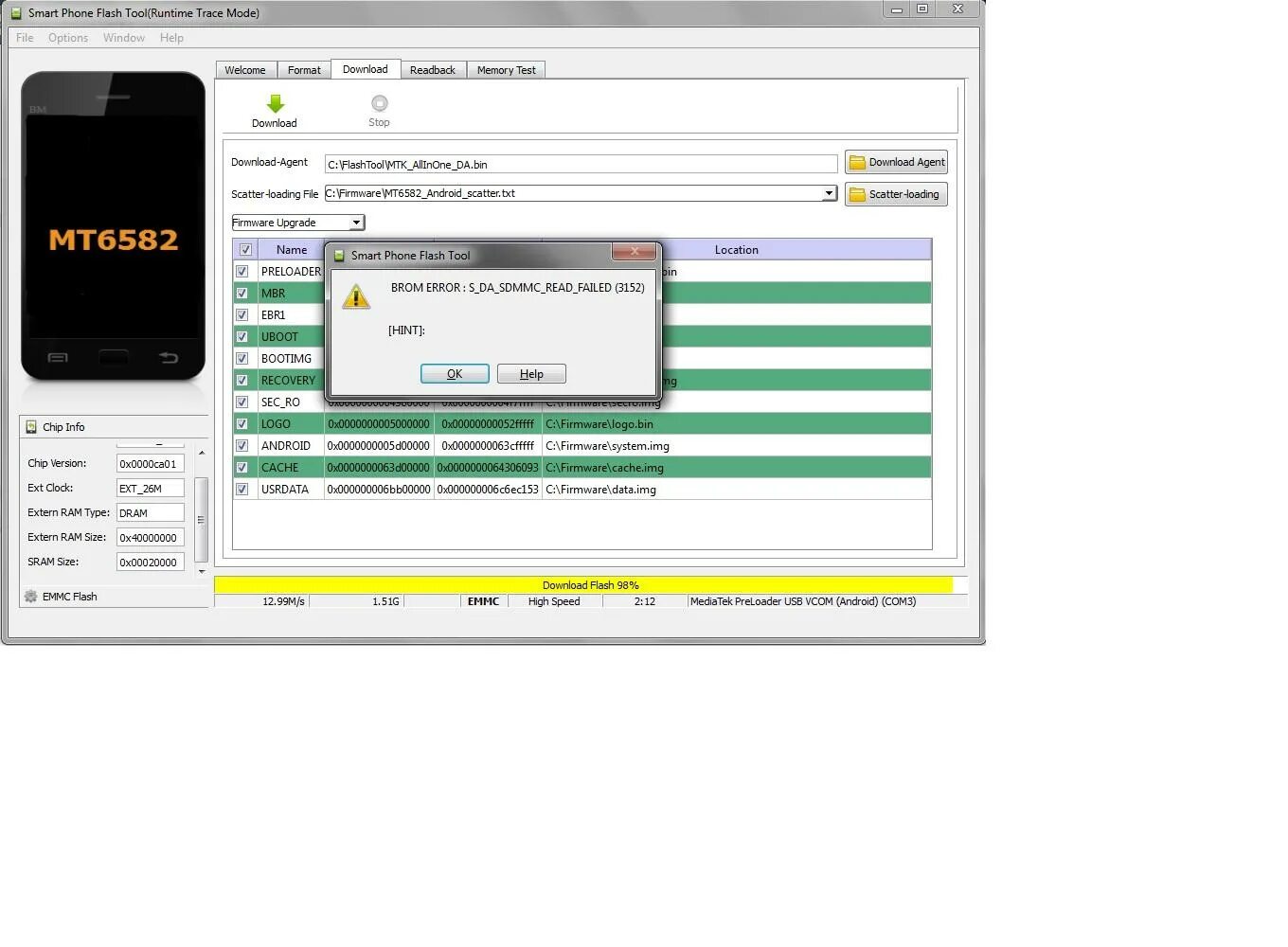The image size is (1288, 947).
Task: Click the C:\Firmware\logo.bin location cell
Action: (737, 424)
